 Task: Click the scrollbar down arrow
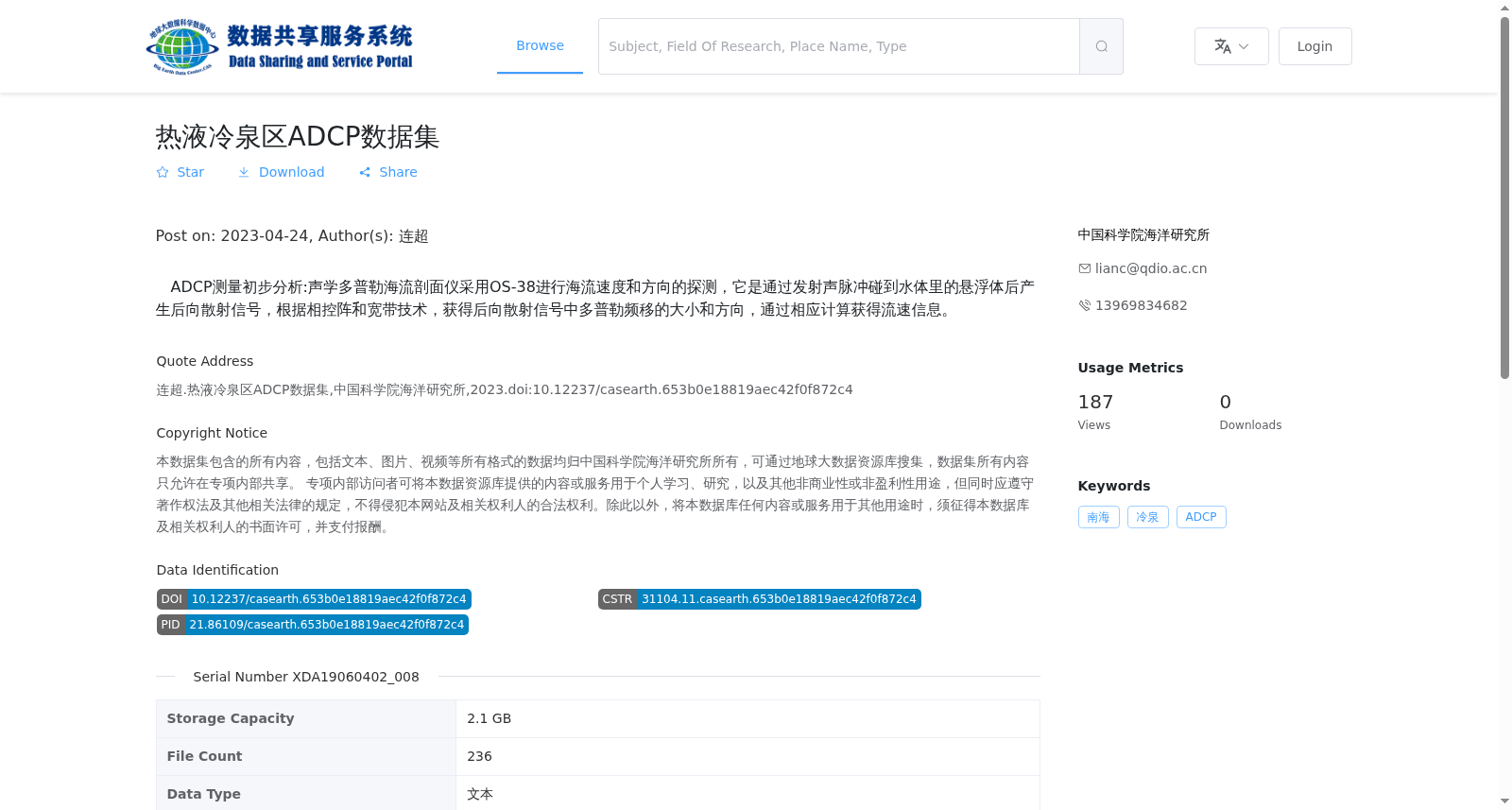pyautogui.click(x=1504, y=801)
